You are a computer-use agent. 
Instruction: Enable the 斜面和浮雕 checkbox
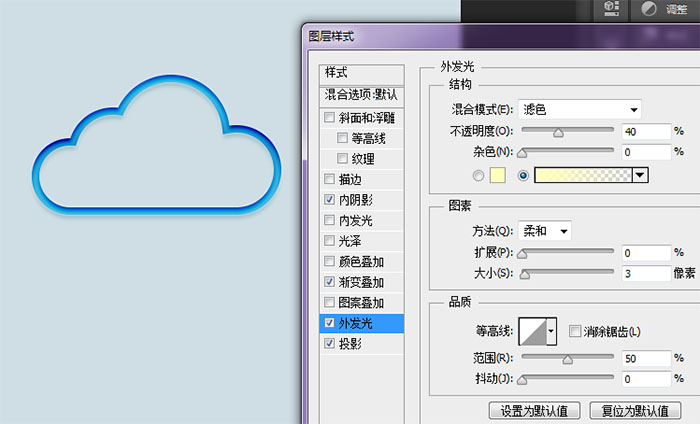[x=329, y=117]
